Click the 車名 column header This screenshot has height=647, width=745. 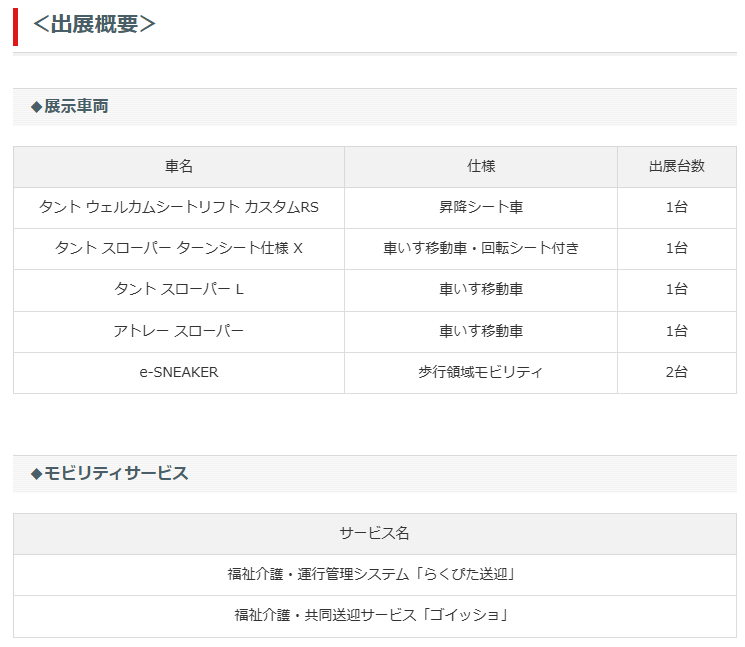tap(179, 166)
